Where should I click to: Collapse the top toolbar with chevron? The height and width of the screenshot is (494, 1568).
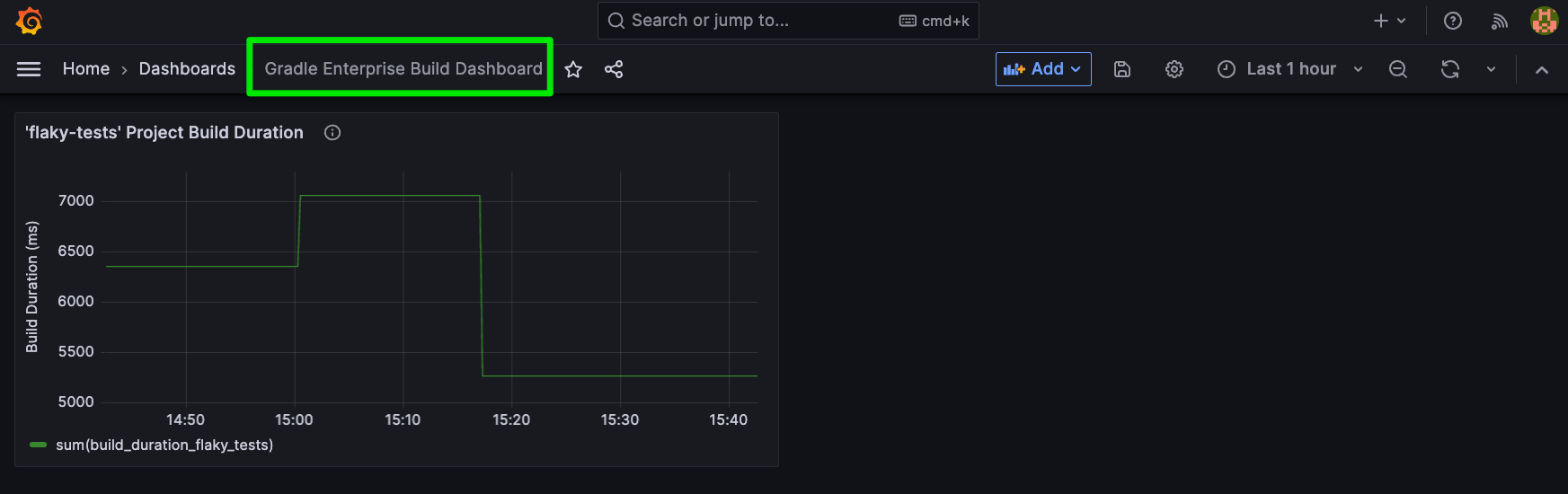click(x=1542, y=69)
